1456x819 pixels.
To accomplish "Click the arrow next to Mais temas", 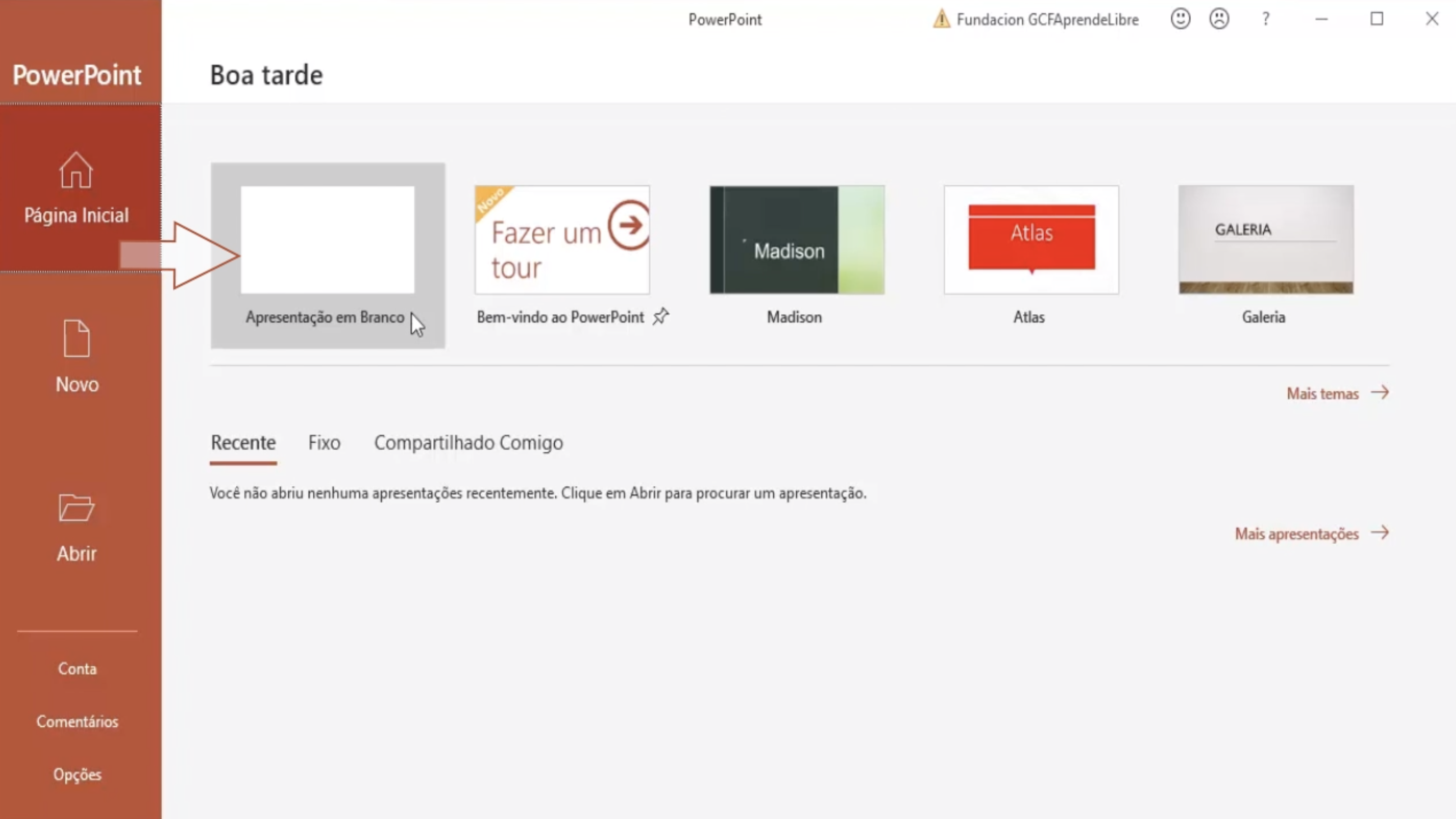I will tap(1380, 392).
